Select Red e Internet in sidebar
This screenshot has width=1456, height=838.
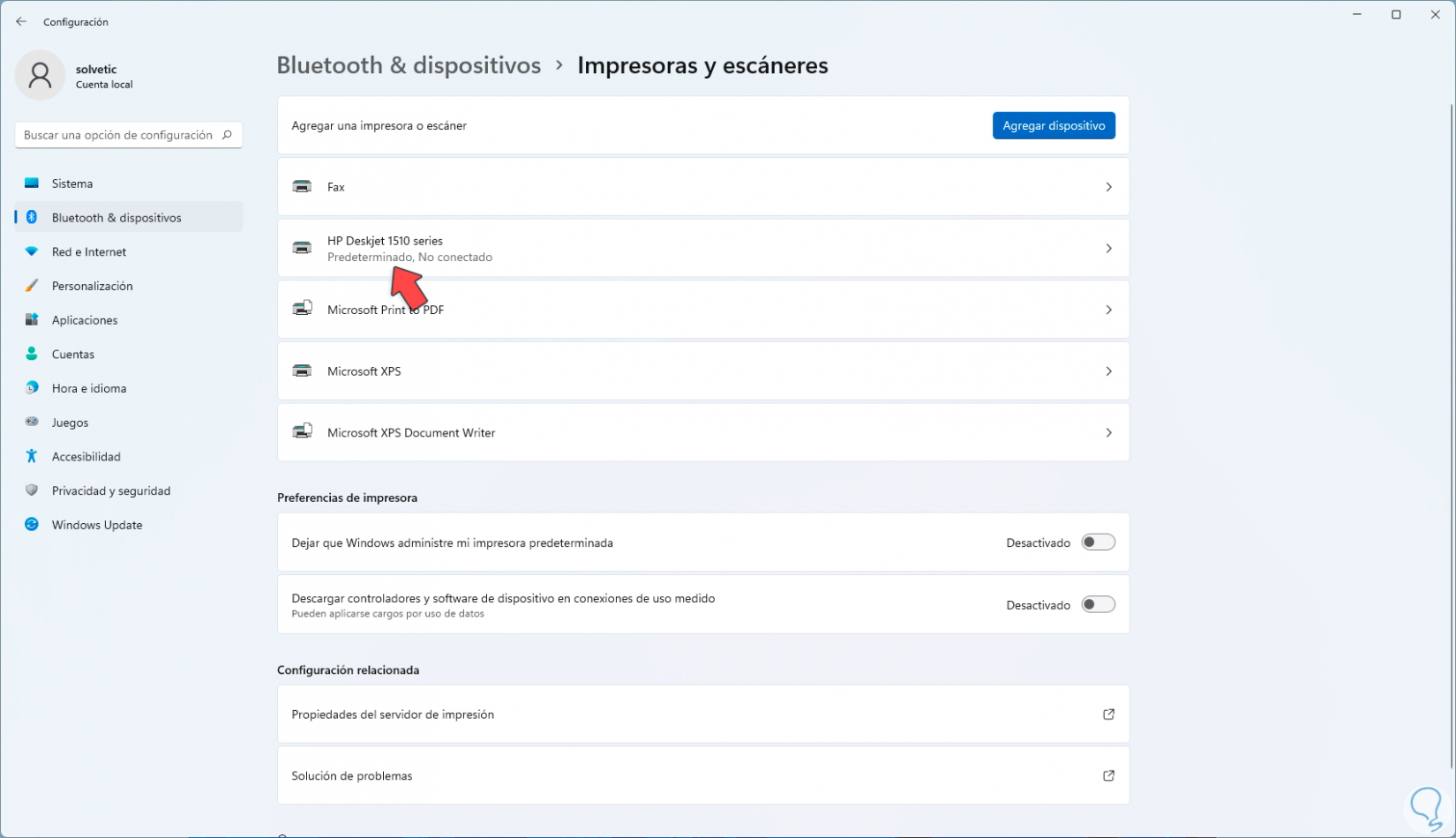coord(88,252)
